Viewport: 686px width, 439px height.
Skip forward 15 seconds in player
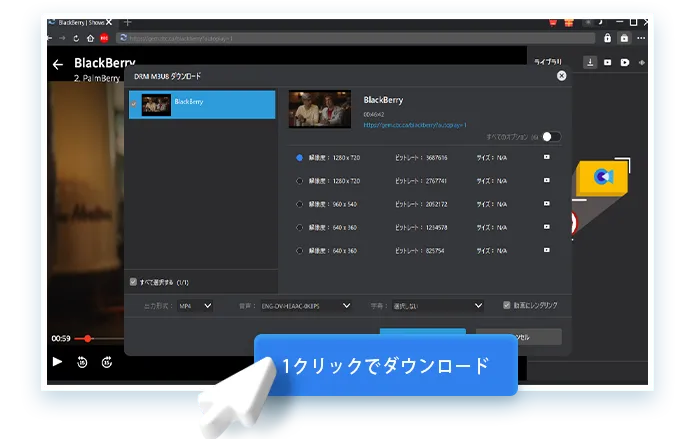click(x=107, y=362)
